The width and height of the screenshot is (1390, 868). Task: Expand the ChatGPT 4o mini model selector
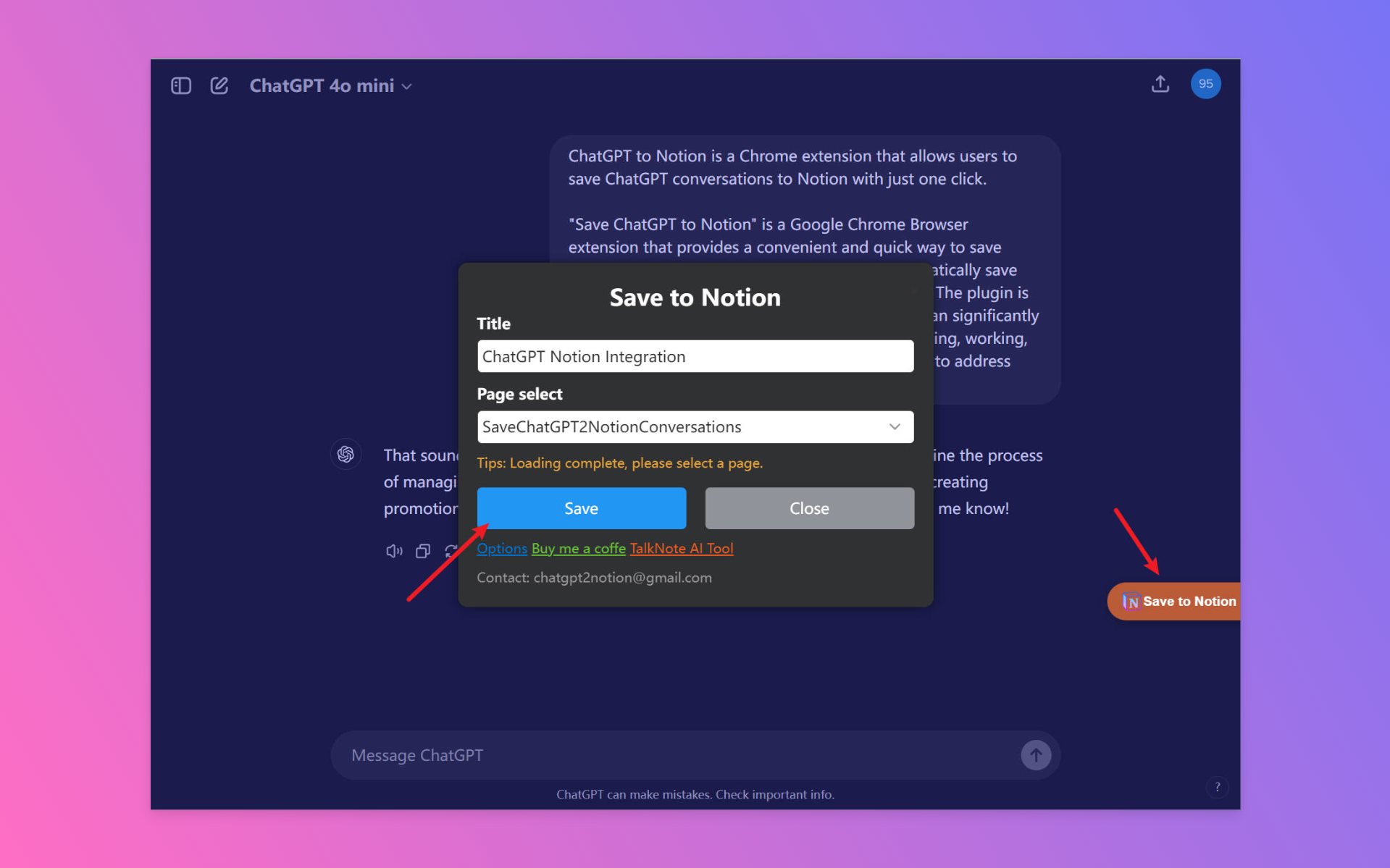point(330,85)
